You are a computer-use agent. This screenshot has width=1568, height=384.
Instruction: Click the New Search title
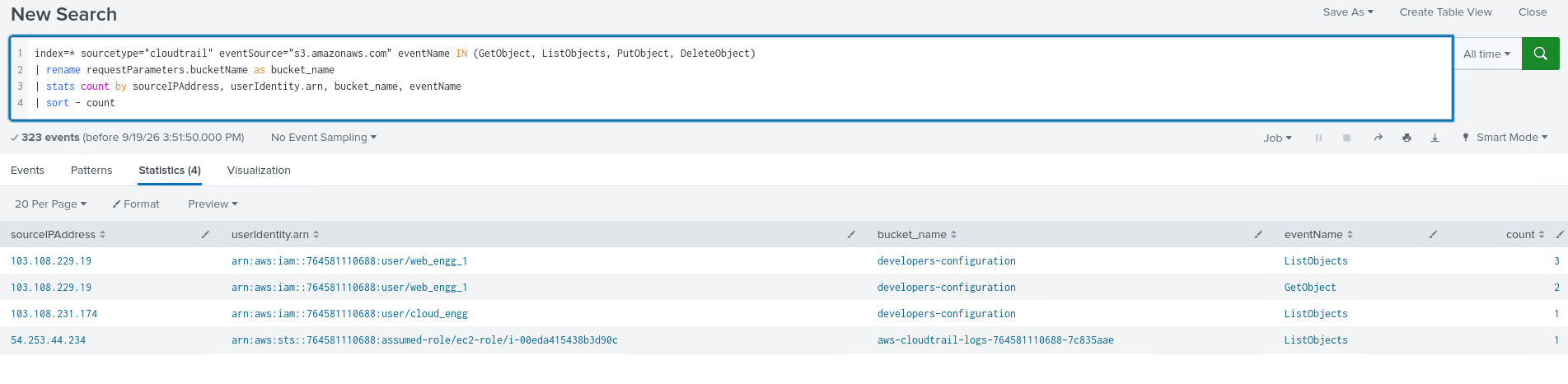pos(64,14)
